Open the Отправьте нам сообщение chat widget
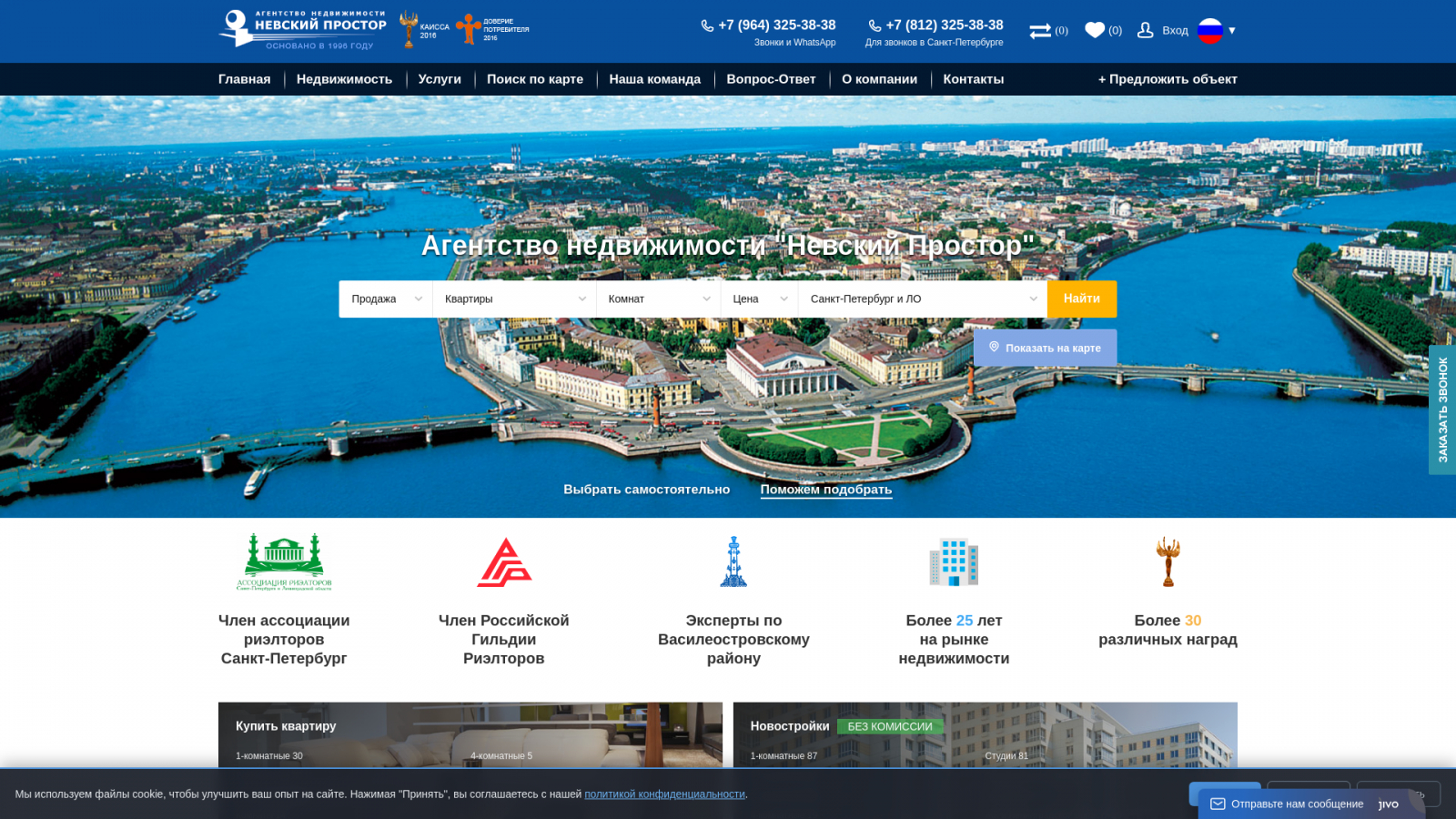This screenshot has width=1456, height=819. coord(1311,804)
